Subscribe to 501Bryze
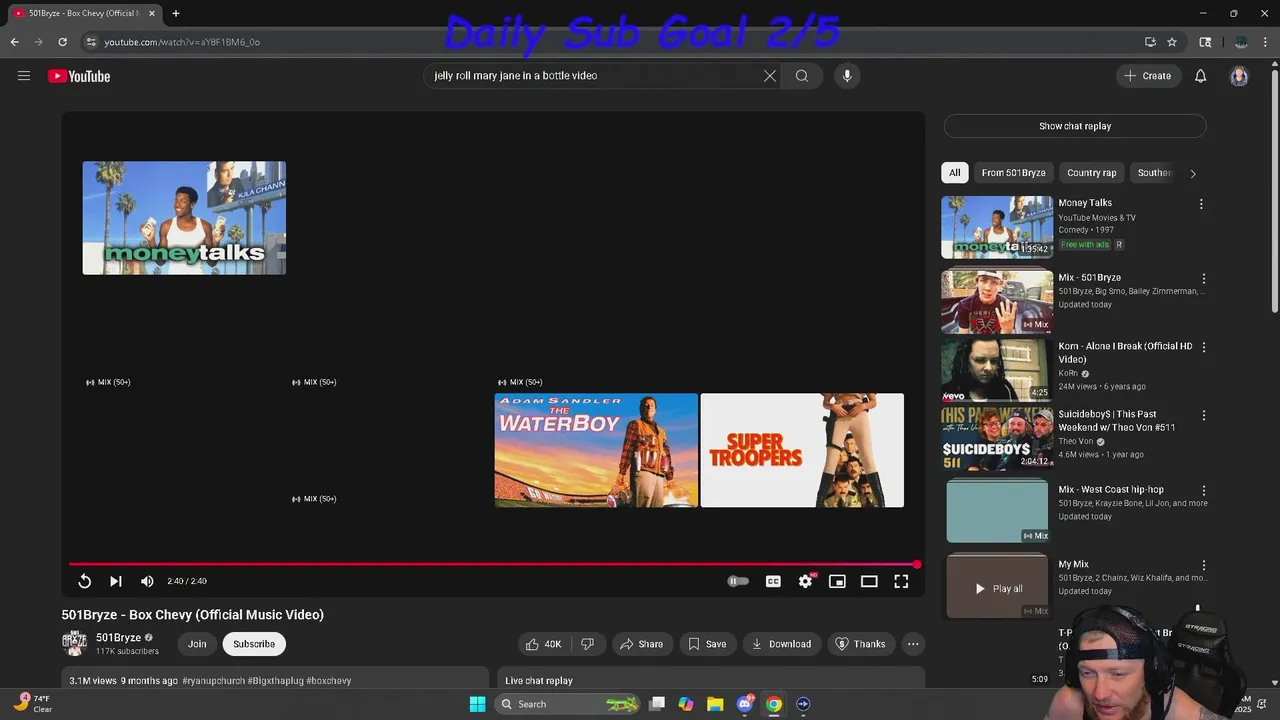Image resolution: width=1280 pixels, height=720 pixels. pyautogui.click(x=254, y=644)
